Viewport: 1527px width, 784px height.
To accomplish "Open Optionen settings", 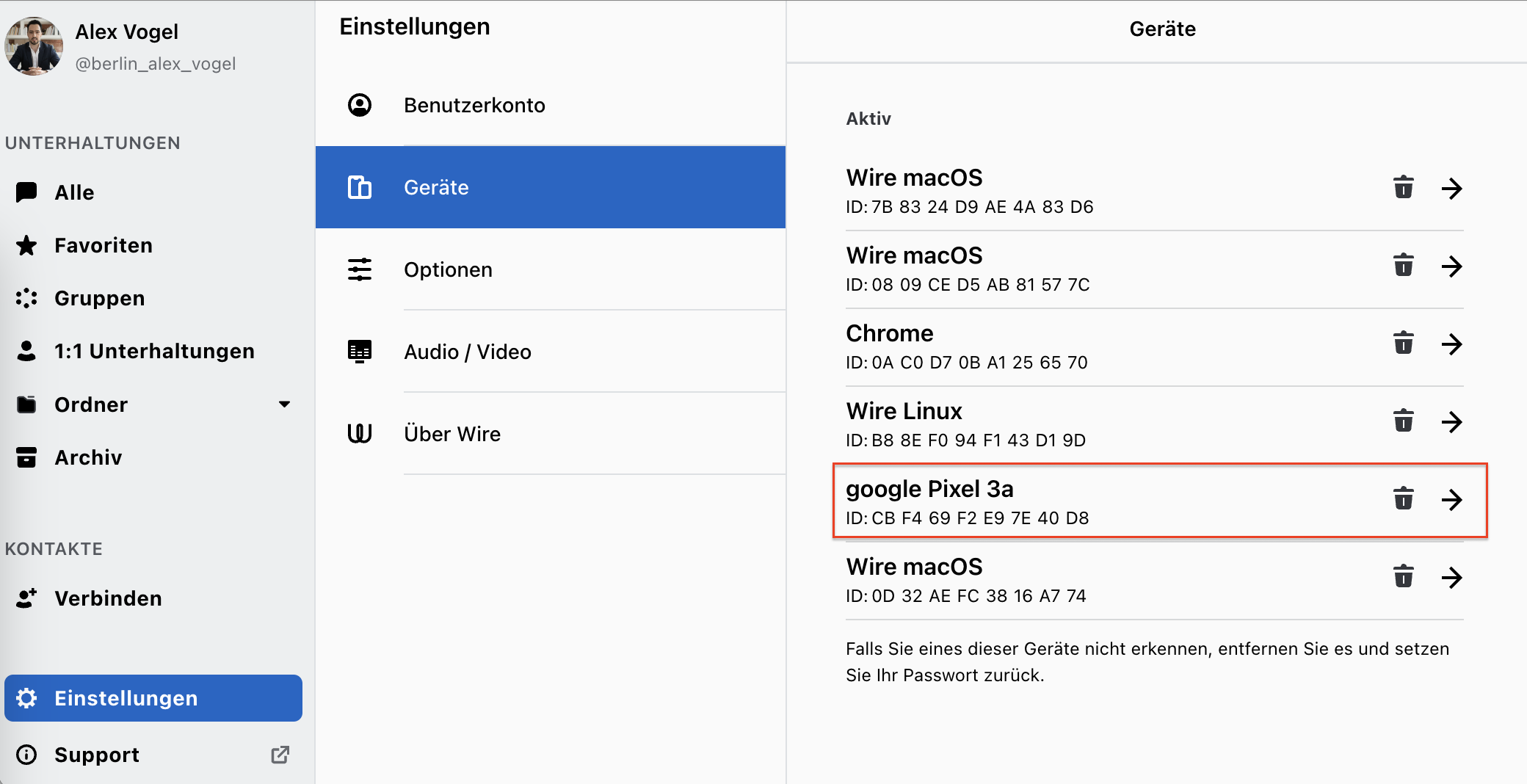I will click(x=551, y=269).
